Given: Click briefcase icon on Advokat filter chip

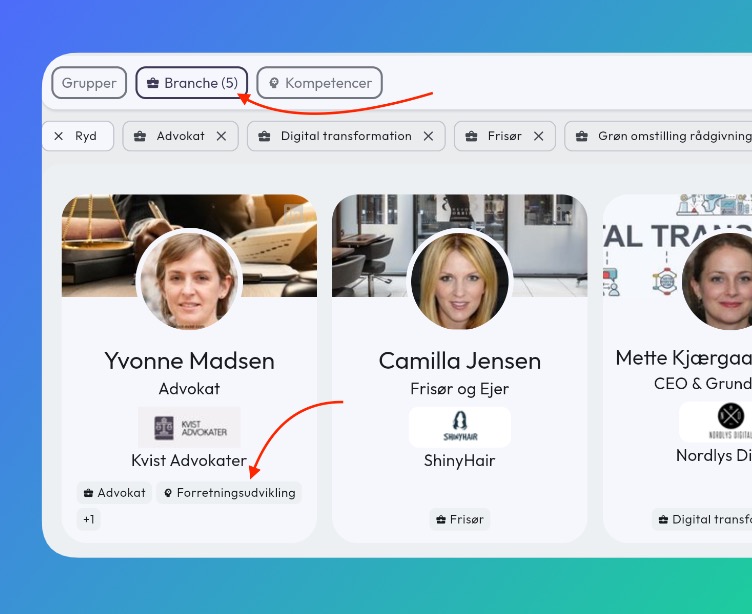Looking at the screenshot, I should [140, 136].
